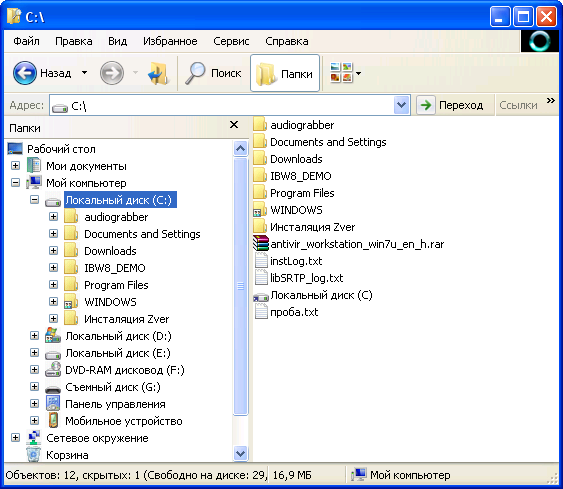Viewport: 563px width, 489px height.
Task: Click the Переход green arrow button
Action: [x=426, y=105]
